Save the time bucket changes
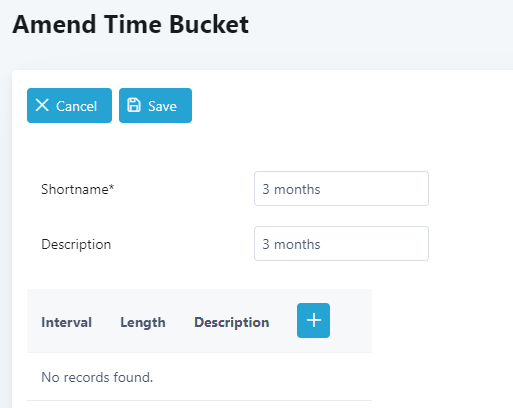513x408 pixels. (155, 105)
